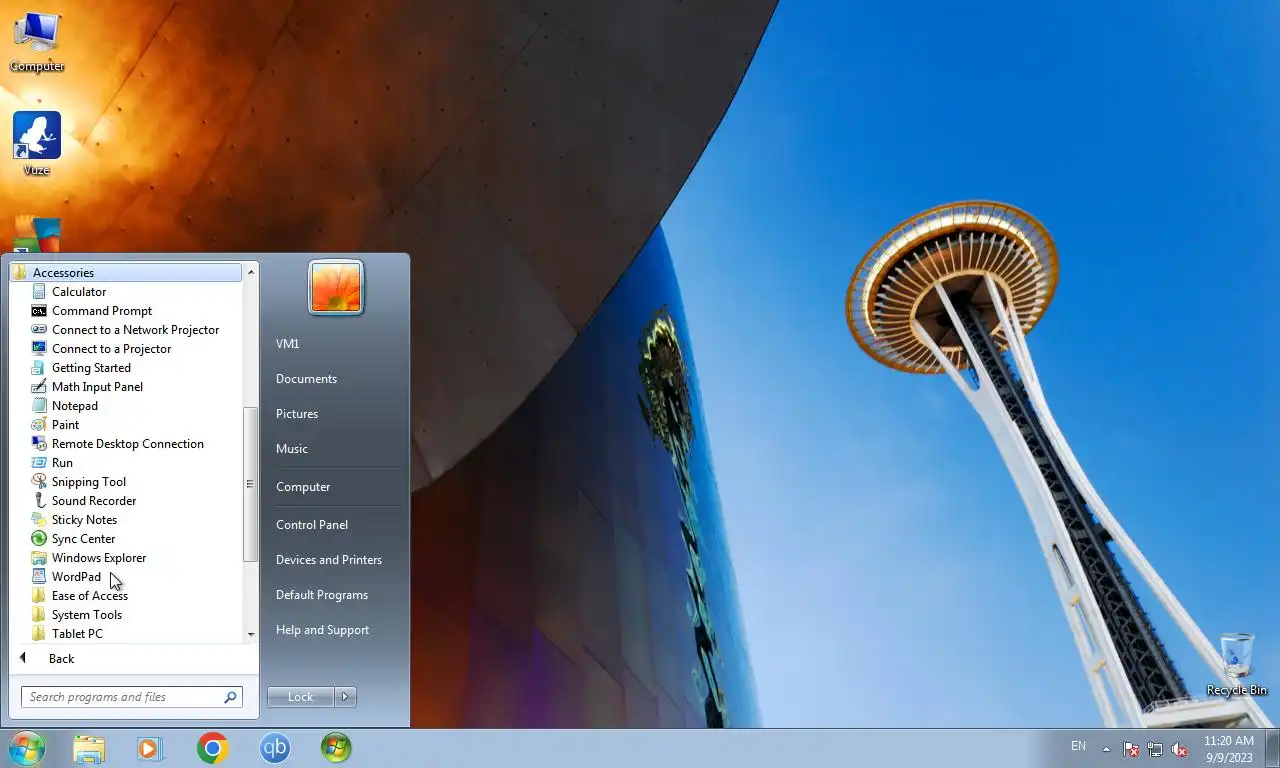
Task: Open Remote Desktop Connection
Action: click(127, 444)
